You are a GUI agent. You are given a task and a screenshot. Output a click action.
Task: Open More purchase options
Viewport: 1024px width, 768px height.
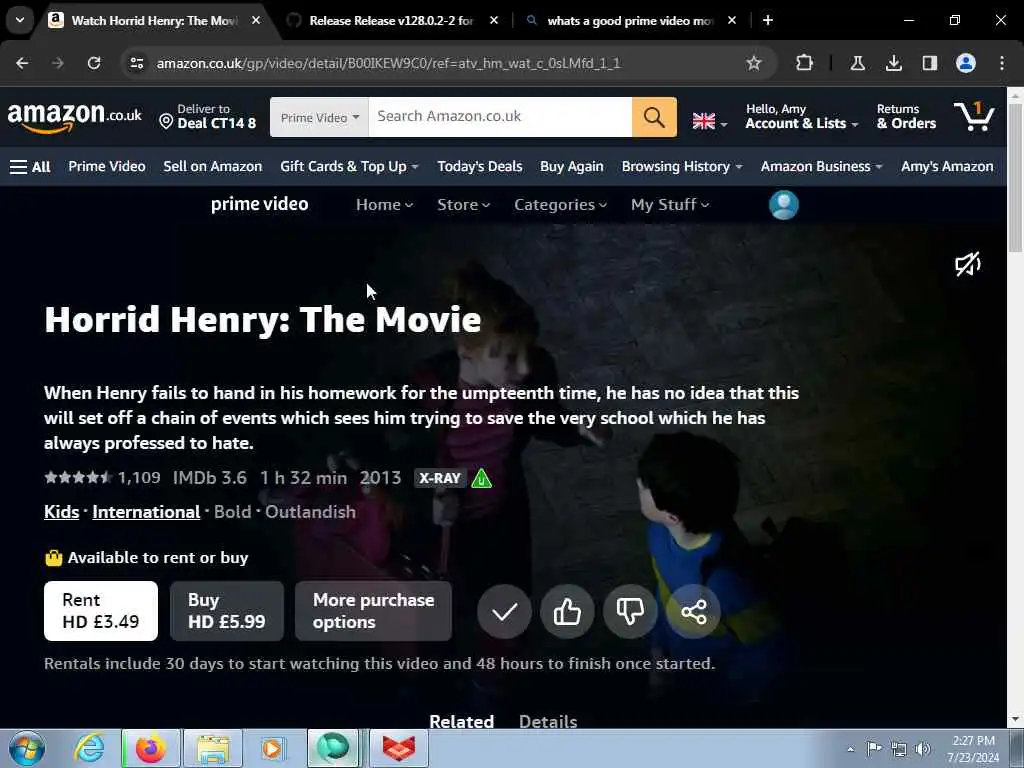point(374,611)
